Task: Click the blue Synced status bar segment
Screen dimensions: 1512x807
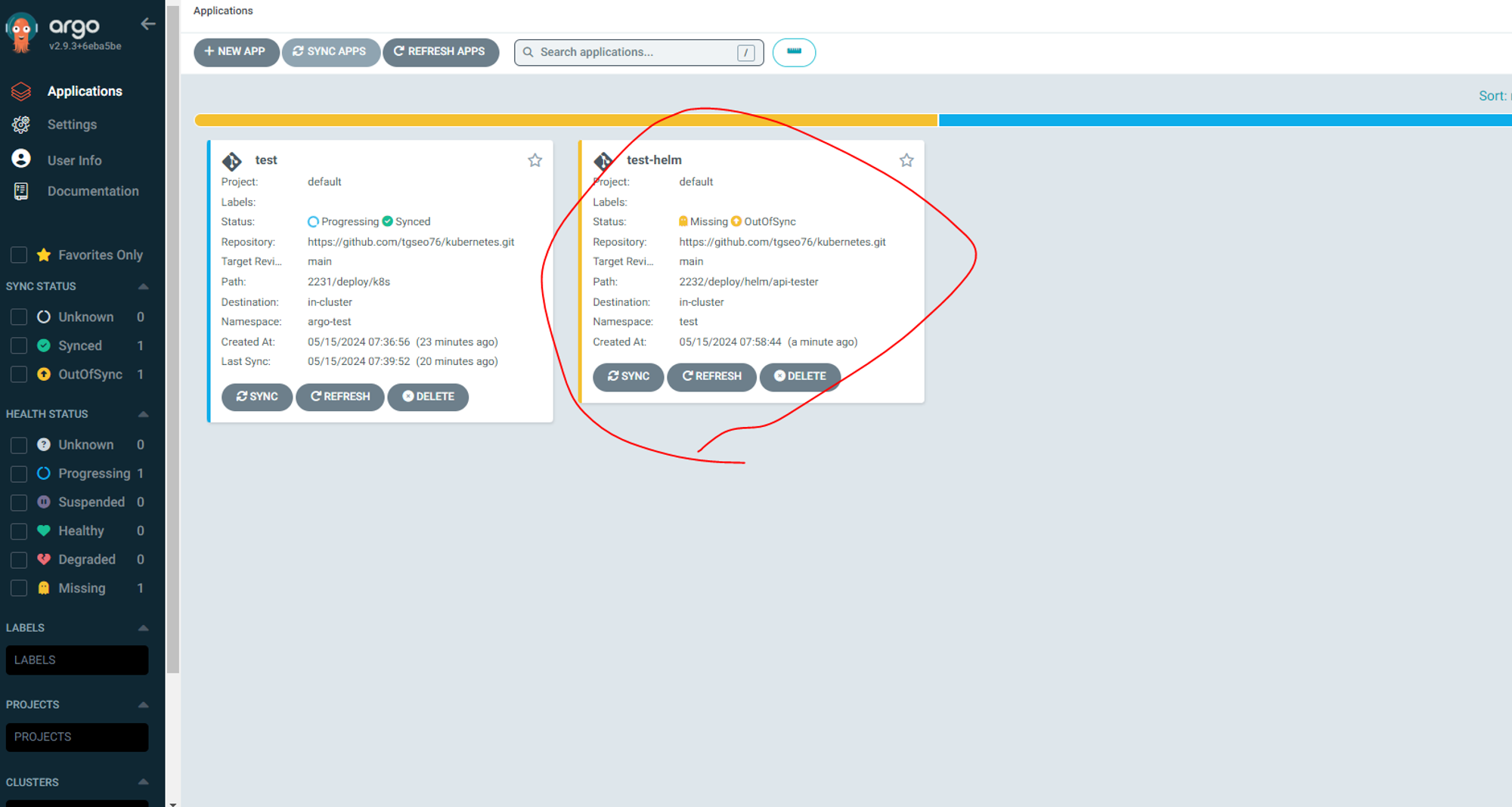Action: coord(1225,120)
